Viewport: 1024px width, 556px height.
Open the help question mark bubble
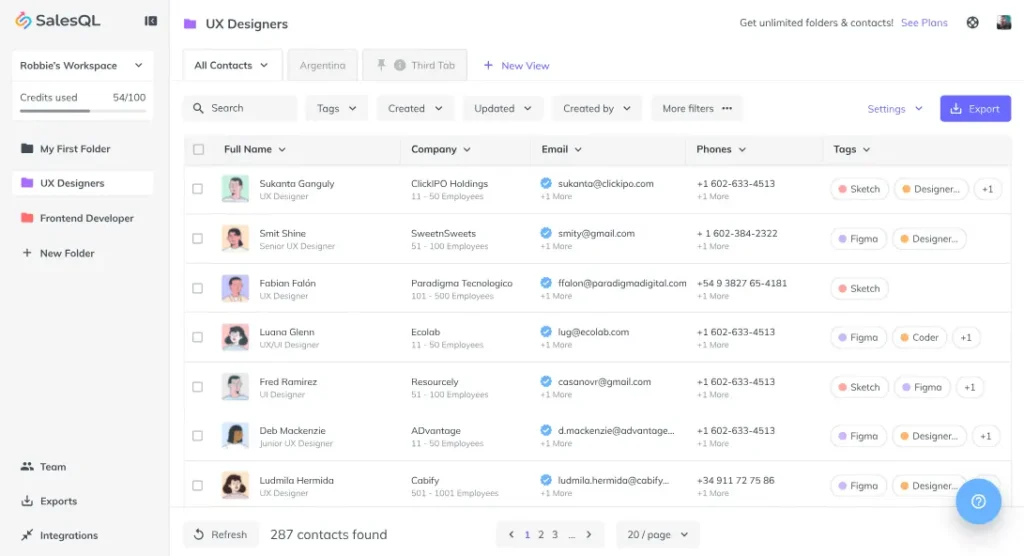point(978,501)
